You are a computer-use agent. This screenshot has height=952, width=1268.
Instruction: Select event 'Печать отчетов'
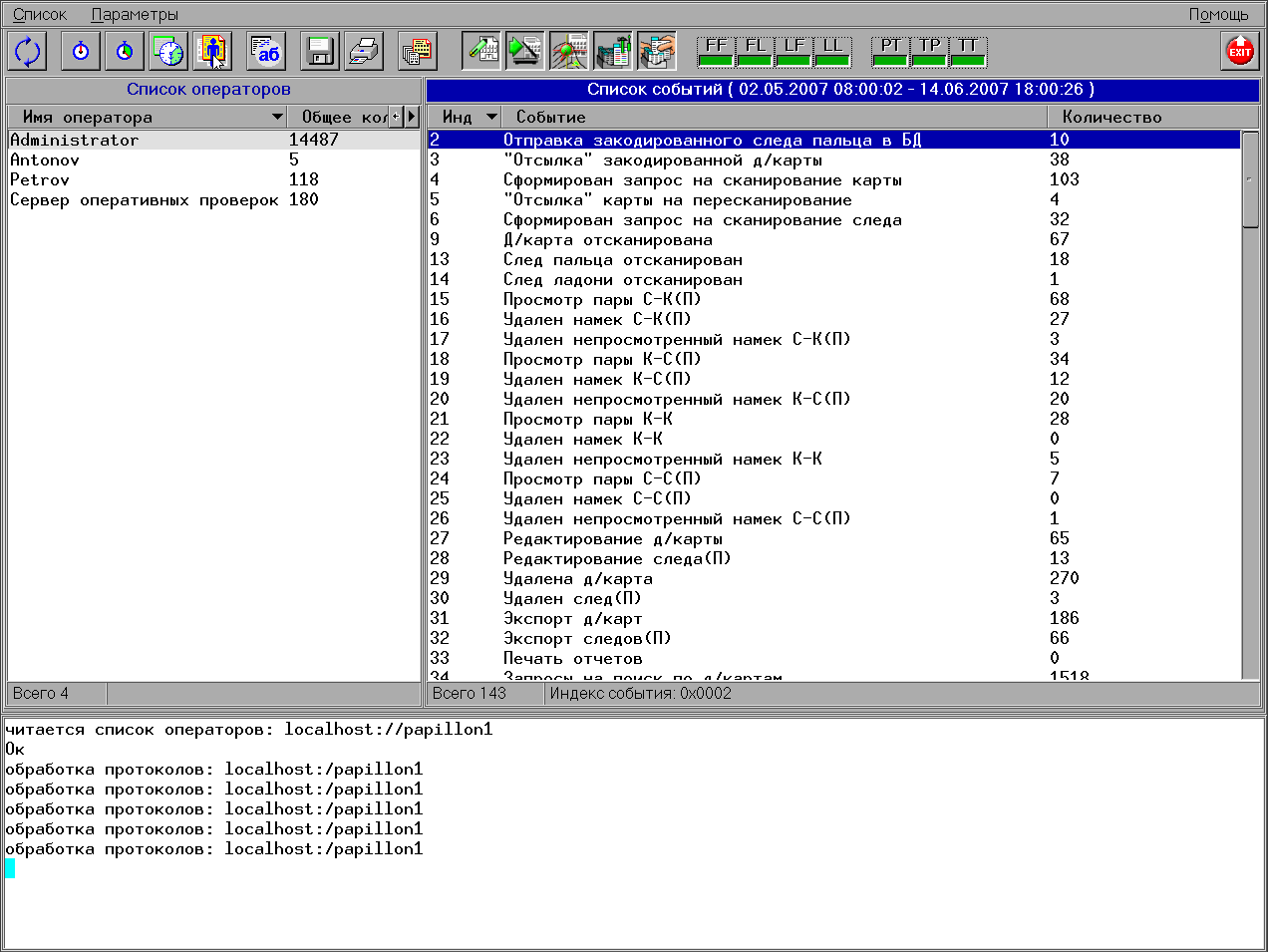pyautogui.click(x=834, y=658)
